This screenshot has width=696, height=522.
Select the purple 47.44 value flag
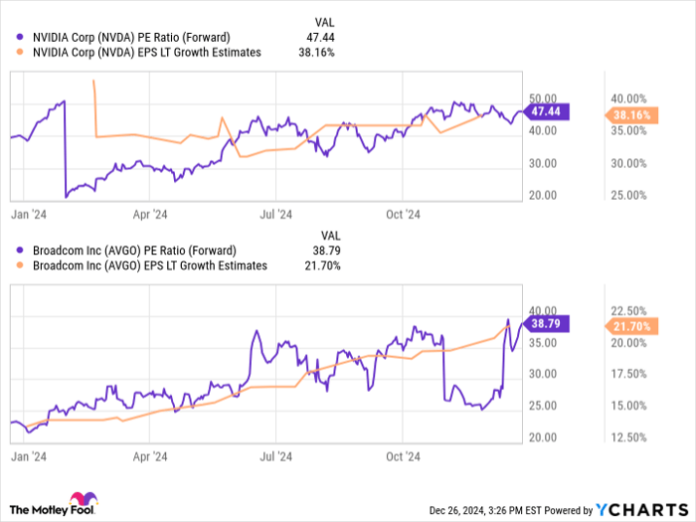coord(546,113)
